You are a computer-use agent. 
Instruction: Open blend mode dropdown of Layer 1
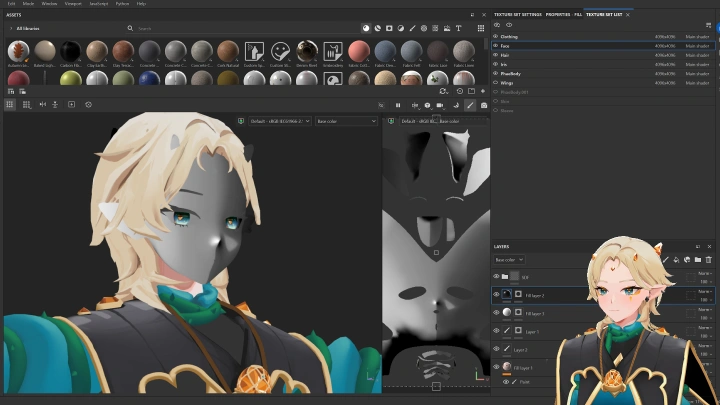[704, 327]
